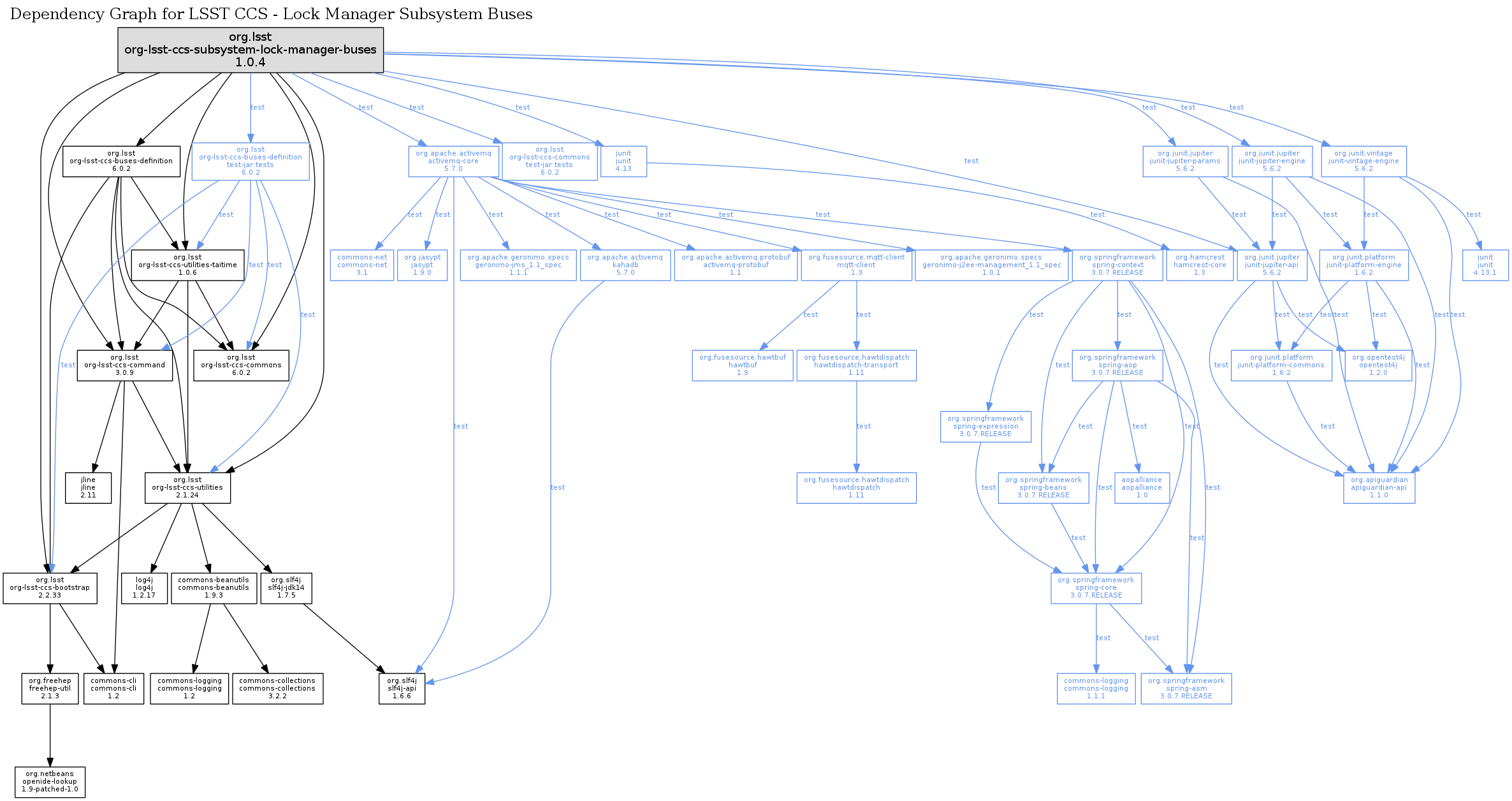
Task: Select the apiguardian-api 1.1.0 node
Action: coord(1379,488)
